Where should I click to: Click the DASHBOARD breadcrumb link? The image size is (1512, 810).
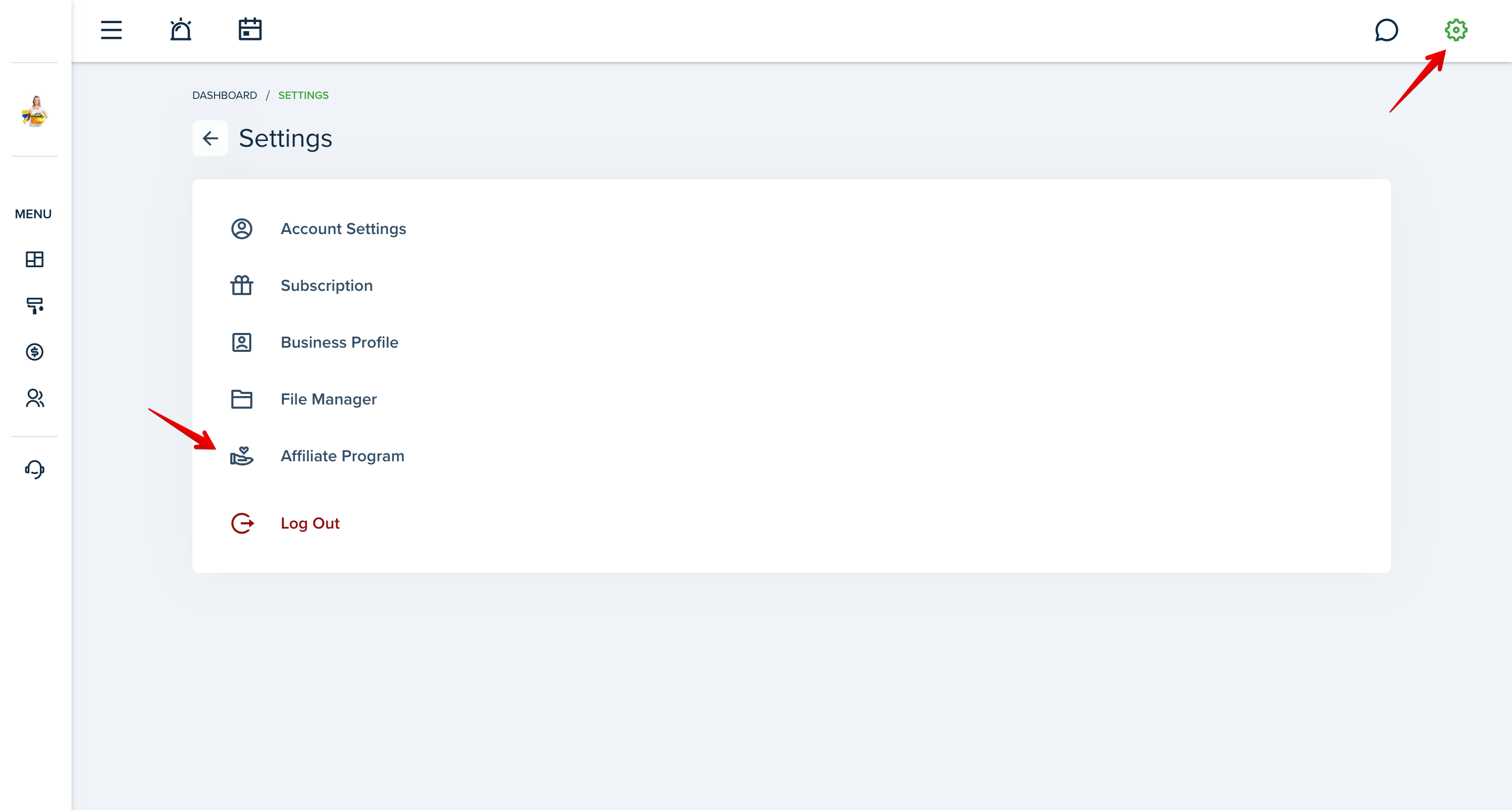point(225,95)
